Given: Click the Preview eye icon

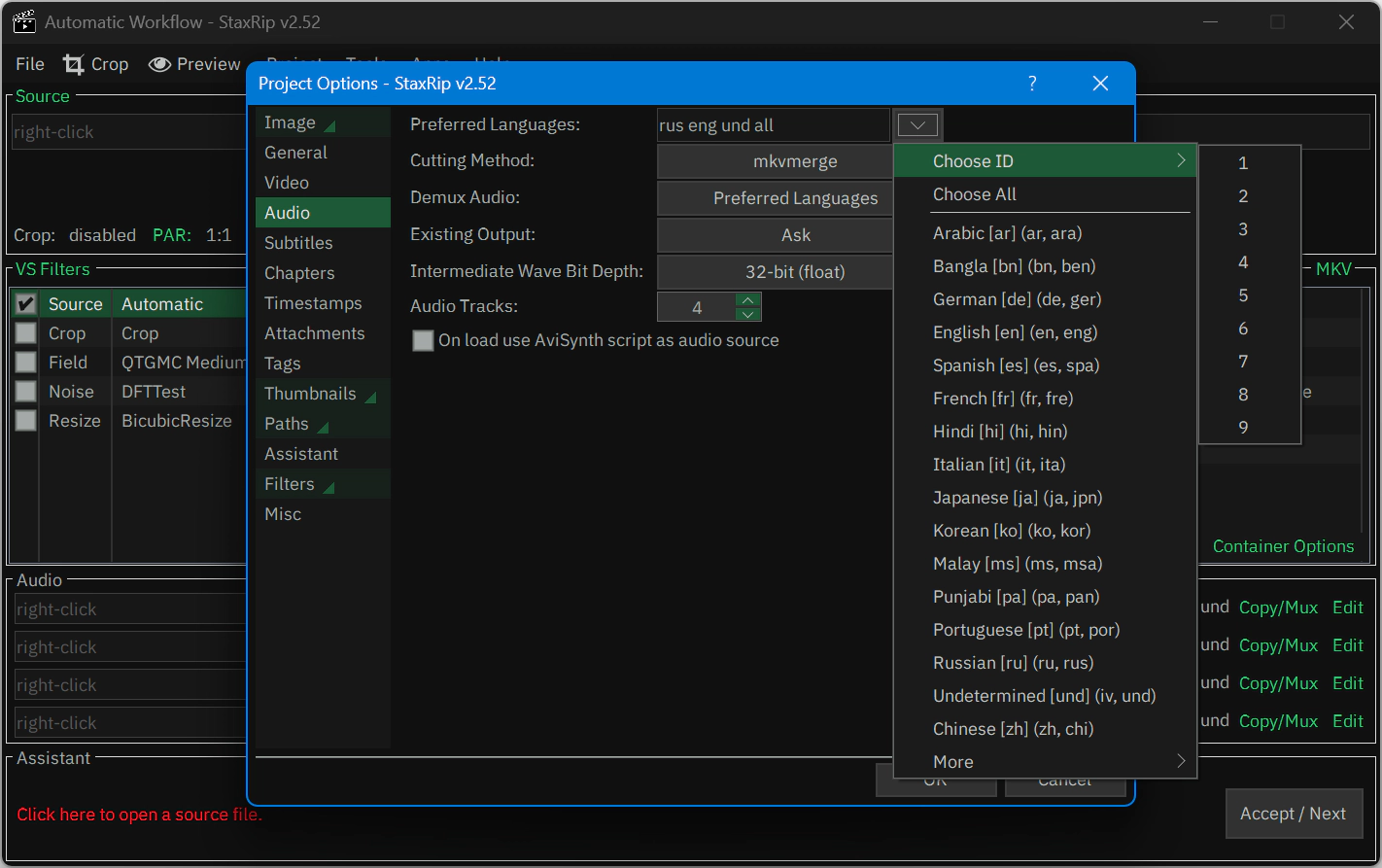Looking at the screenshot, I should [x=159, y=64].
